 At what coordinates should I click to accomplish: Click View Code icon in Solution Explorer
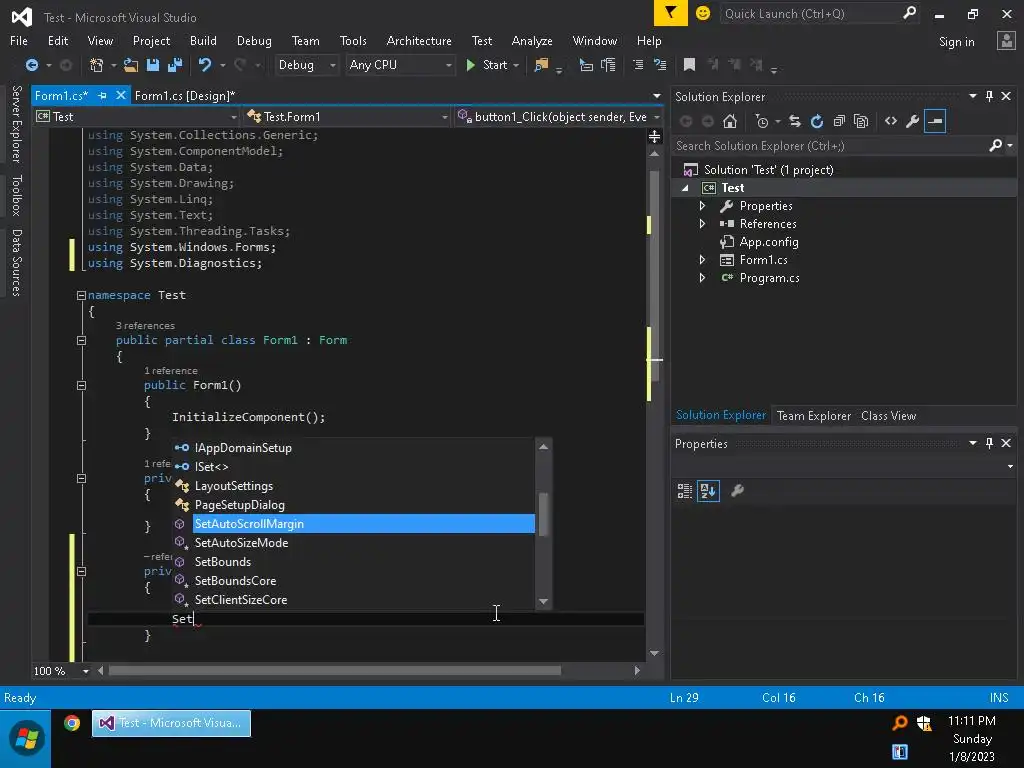point(891,121)
